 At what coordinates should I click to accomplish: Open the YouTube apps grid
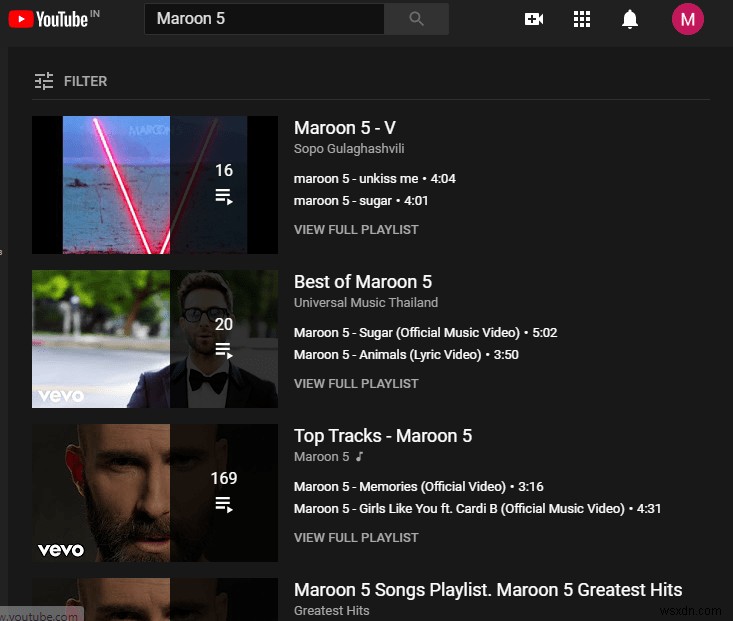point(582,19)
